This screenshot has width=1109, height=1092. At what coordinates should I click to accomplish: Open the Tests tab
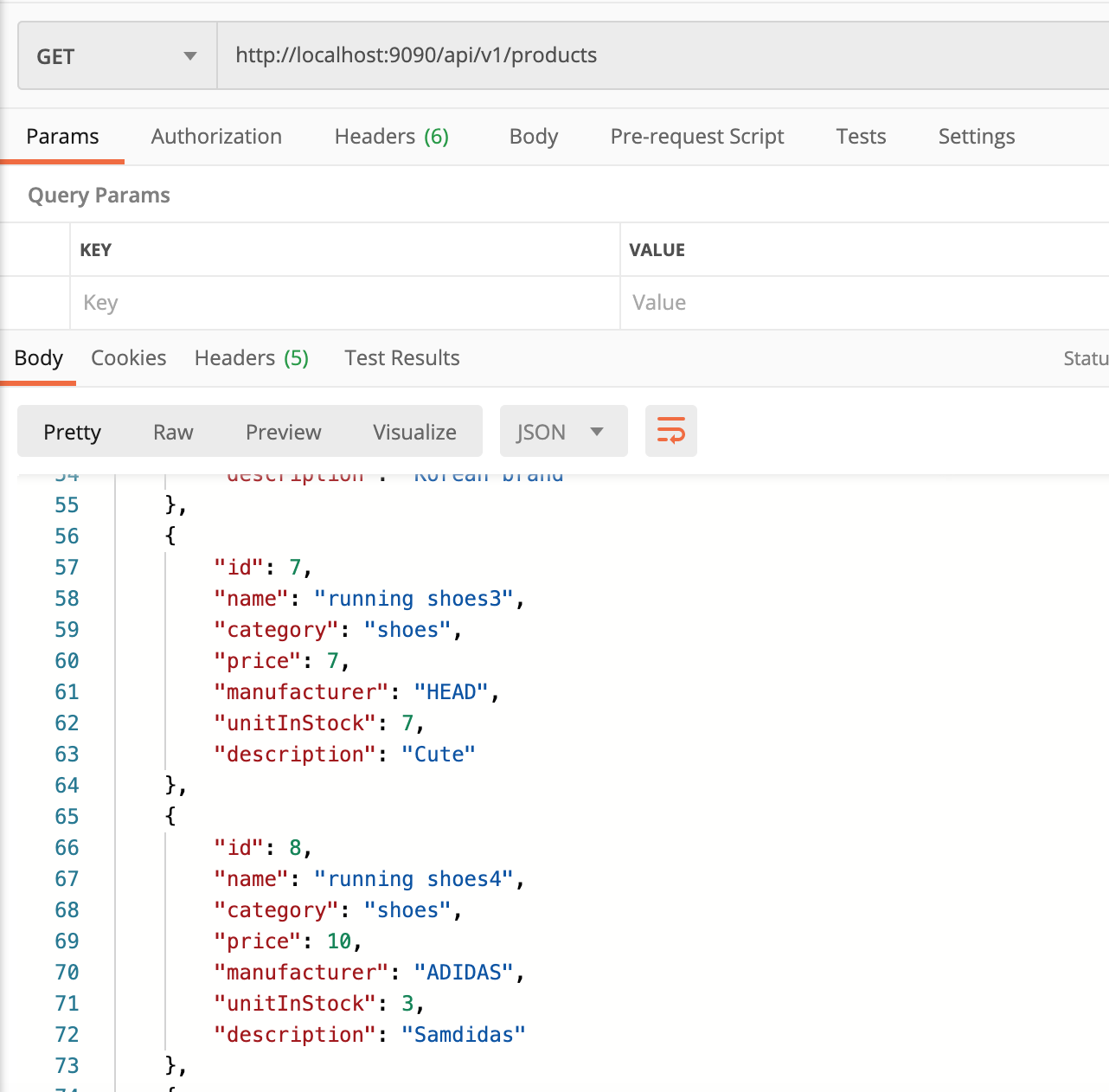click(x=861, y=137)
